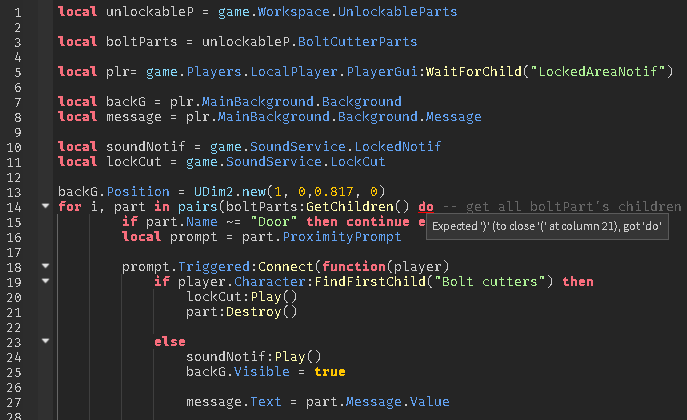This screenshot has height=420, width=687.
Task: Click the 'else' keyword on line 23
Action: pos(170,342)
